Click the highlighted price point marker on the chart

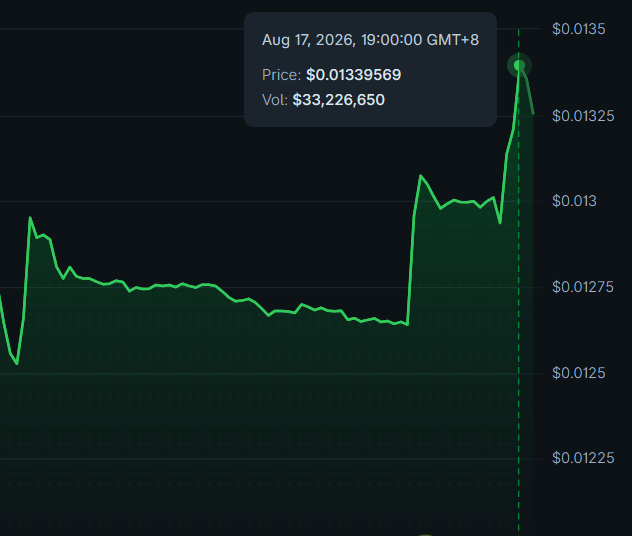click(519, 65)
